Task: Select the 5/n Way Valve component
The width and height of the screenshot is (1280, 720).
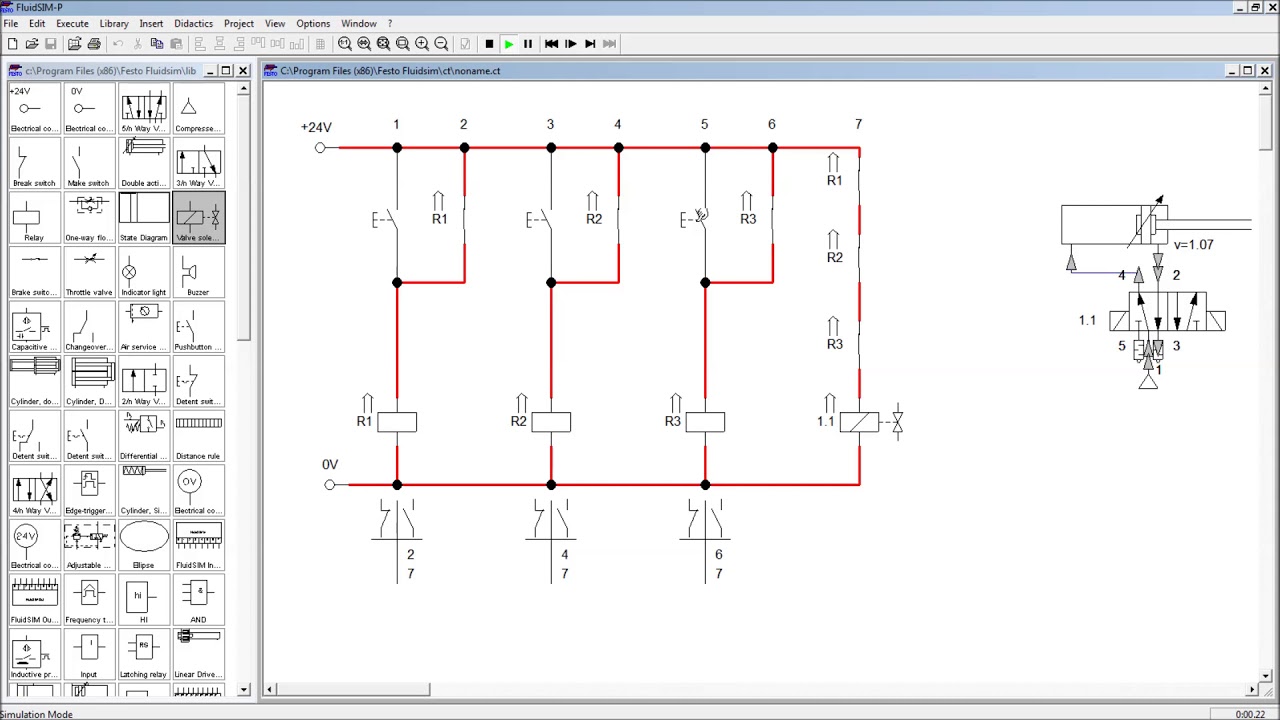Action: [144, 109]
